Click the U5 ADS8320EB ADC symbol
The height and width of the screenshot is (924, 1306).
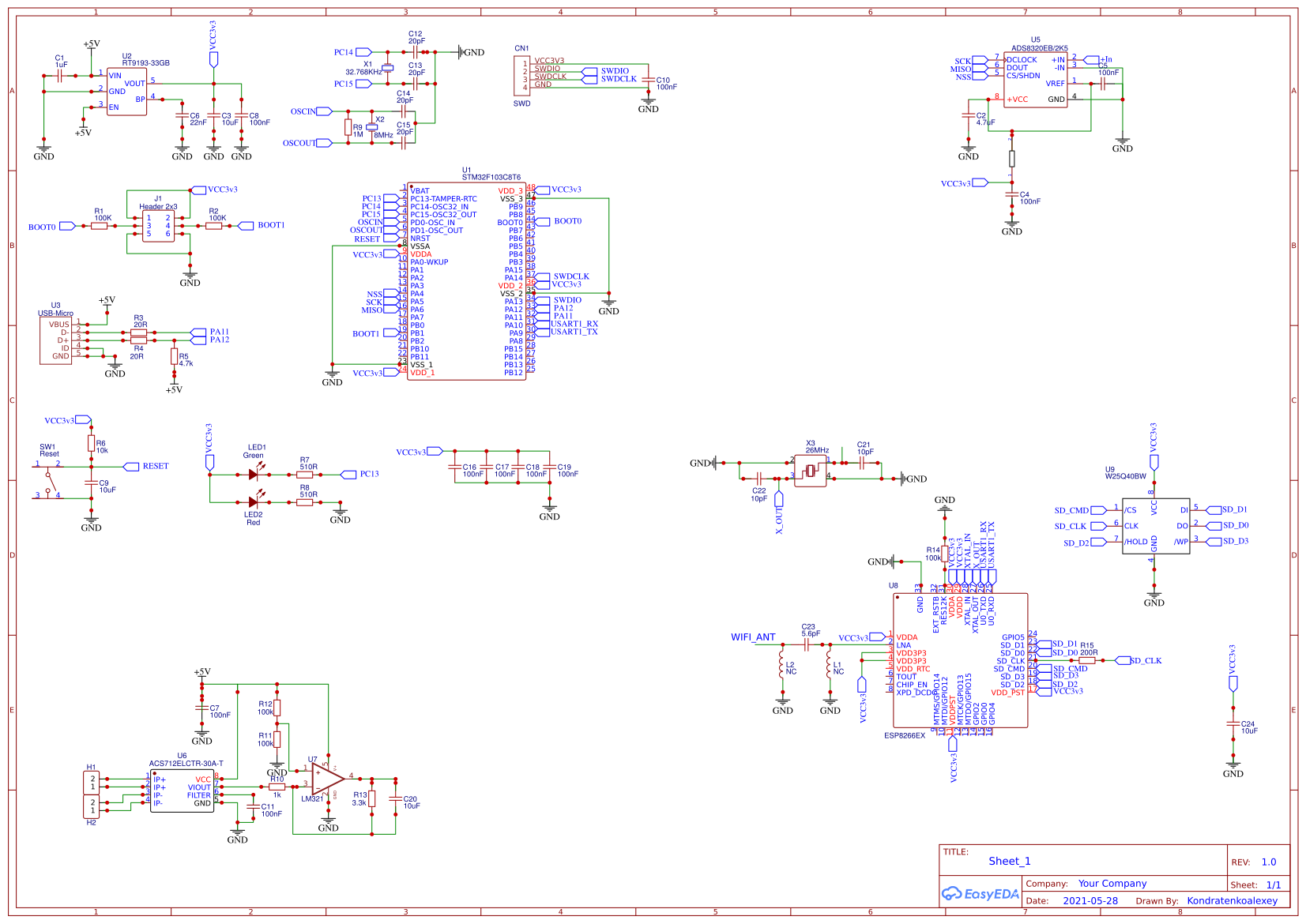(x=1035, y=80)
